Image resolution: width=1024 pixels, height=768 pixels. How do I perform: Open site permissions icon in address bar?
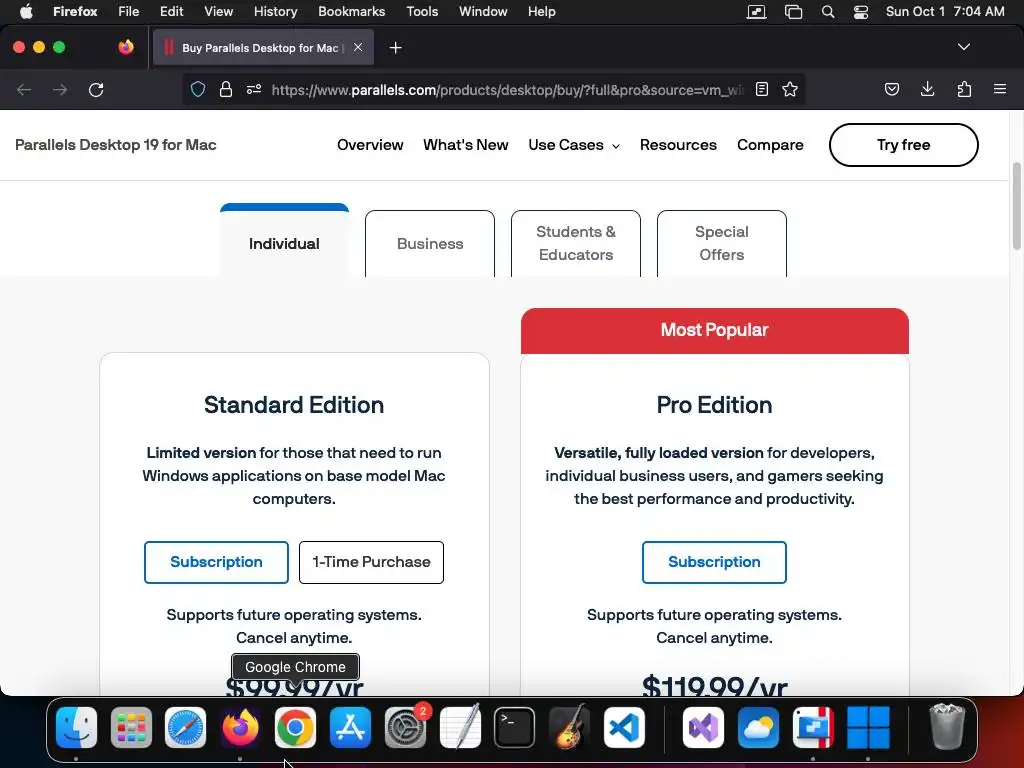coord(254,89)
